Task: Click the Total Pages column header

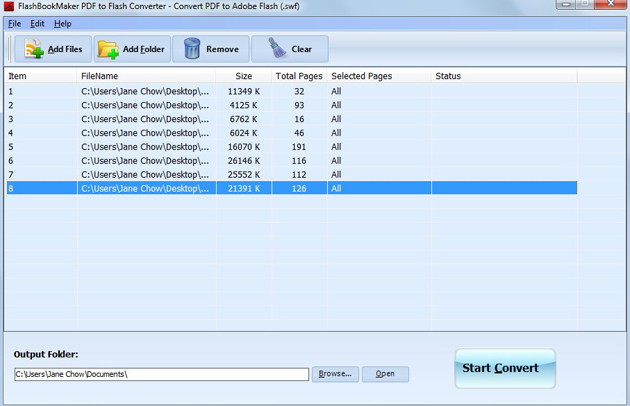Action: tap(299, 76)
